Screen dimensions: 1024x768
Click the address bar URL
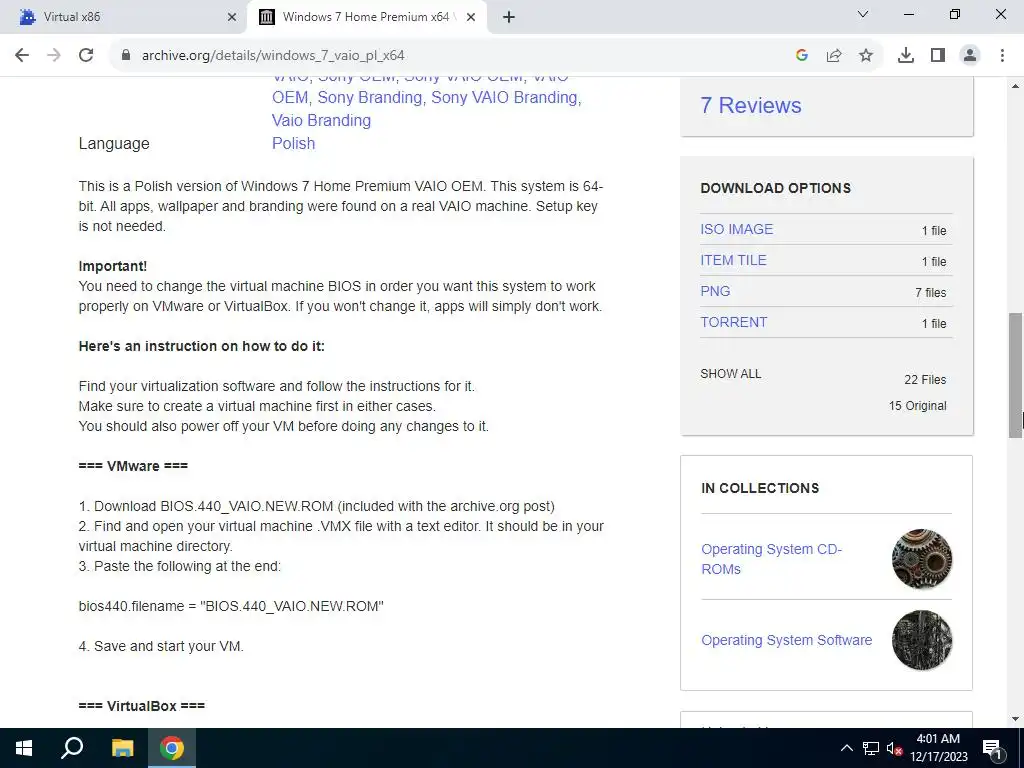coord(273,56)
